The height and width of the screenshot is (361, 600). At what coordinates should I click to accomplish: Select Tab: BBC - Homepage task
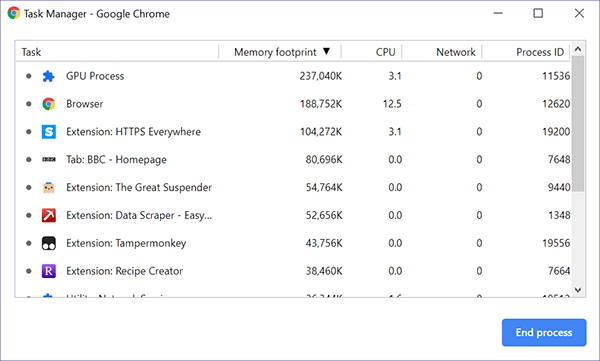(293, 160)
